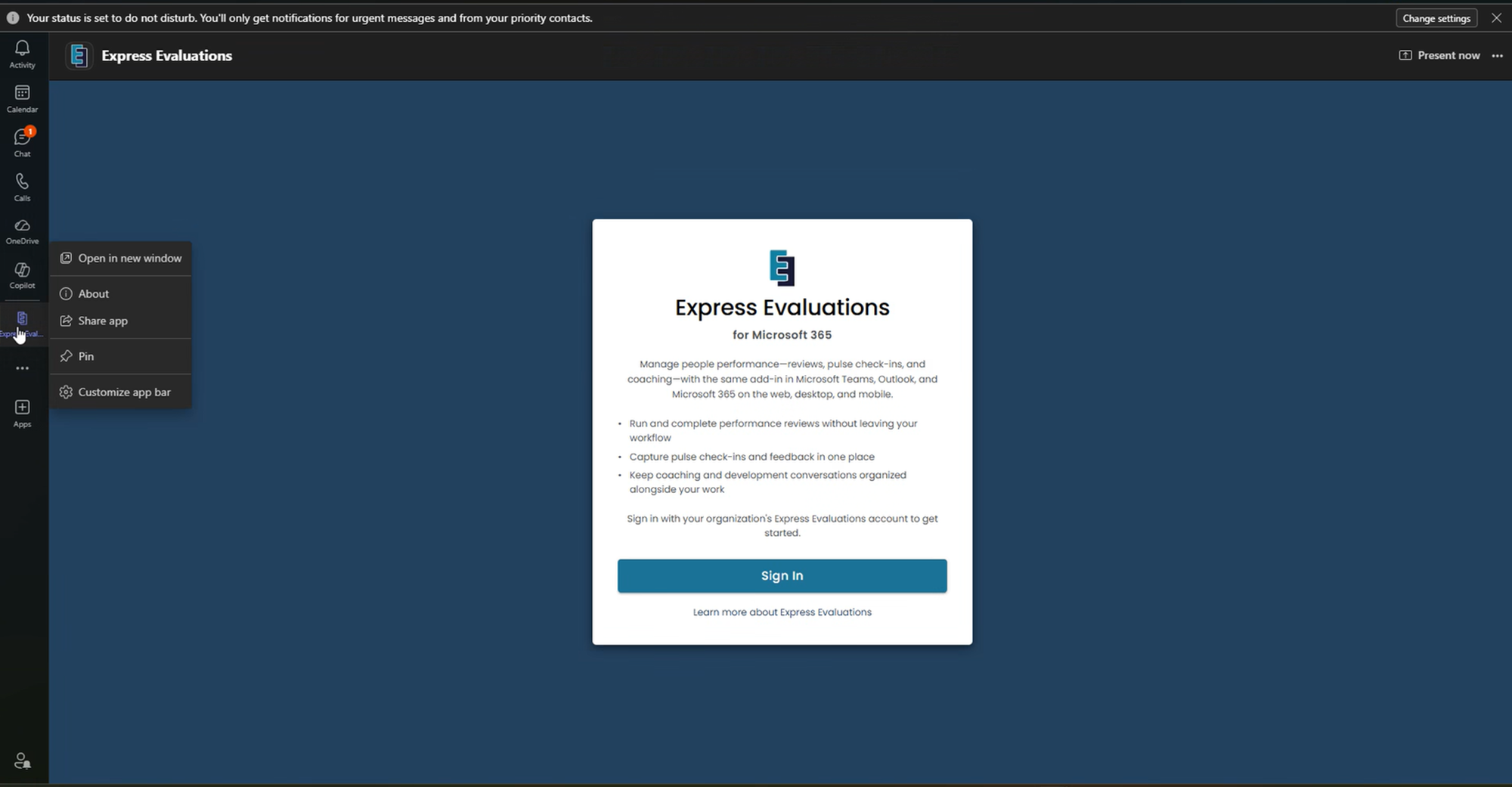
Task: Launch Copilot from the app bar
Action: click(x=22, y=276)
